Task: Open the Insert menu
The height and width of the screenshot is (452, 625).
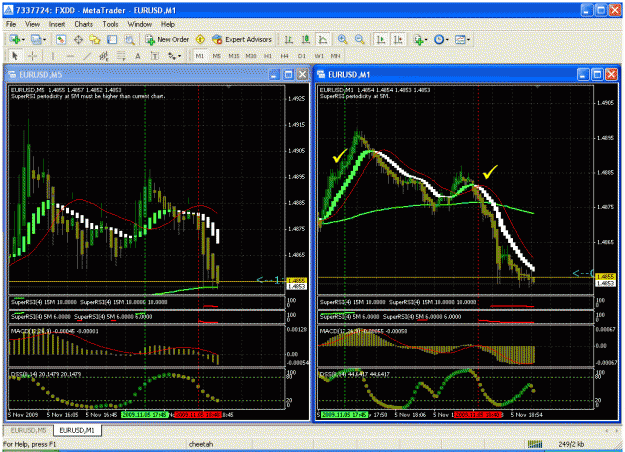Action: 57,24
